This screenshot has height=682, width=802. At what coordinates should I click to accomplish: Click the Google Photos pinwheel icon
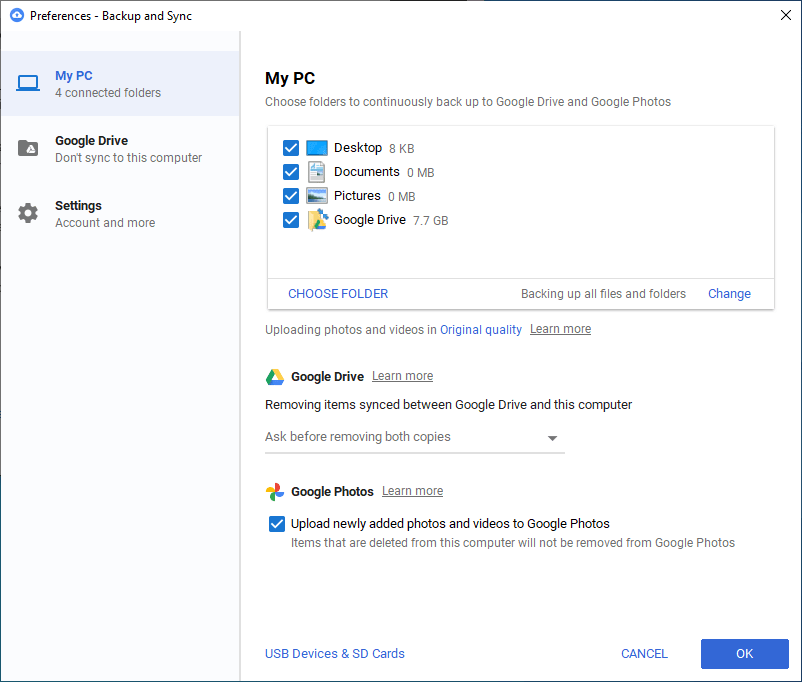(274, 491)
